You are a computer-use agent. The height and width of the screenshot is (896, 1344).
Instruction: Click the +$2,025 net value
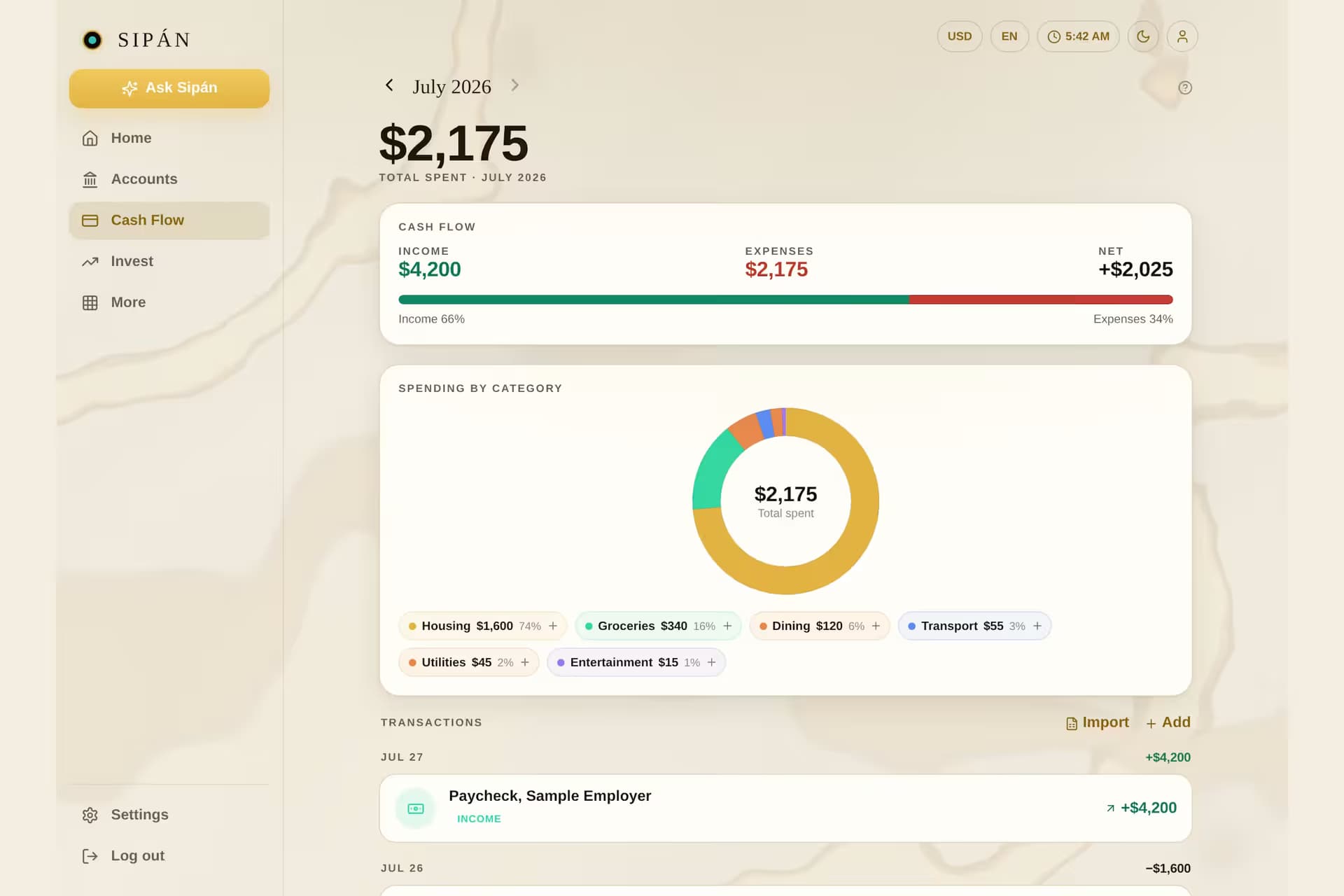1135,269
